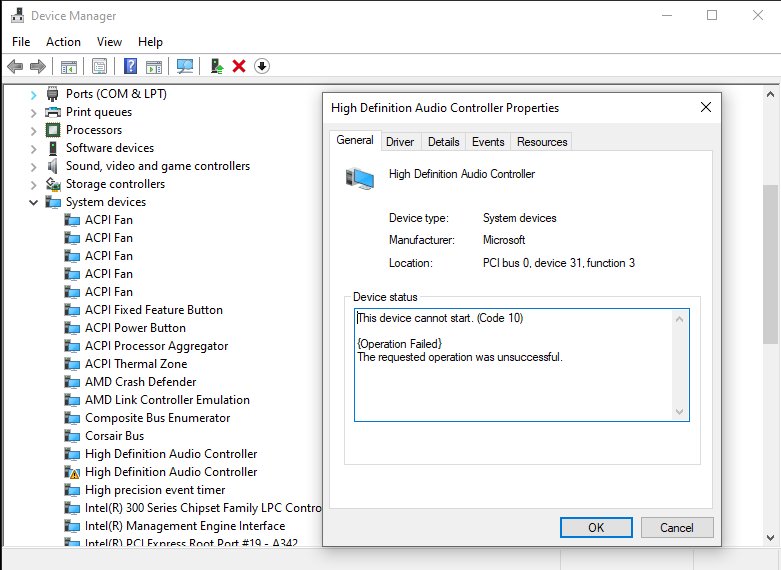Click the AMD Crash Defender device icon

[72, 382]
